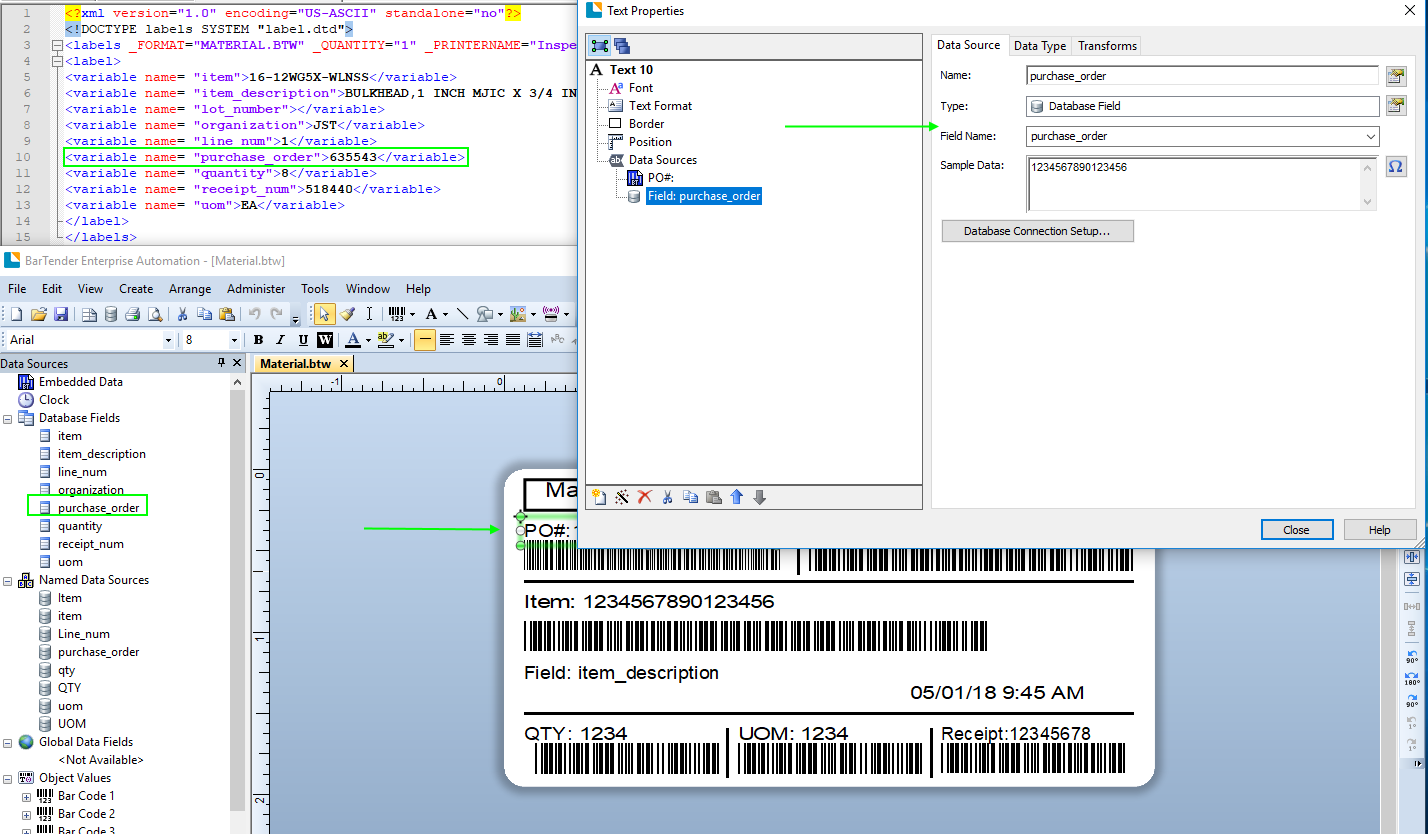Image resolution: width=1428 pixels, height=834 pixels.
Task: Click the Database Connection Setup button
Action: (1037, 231)
